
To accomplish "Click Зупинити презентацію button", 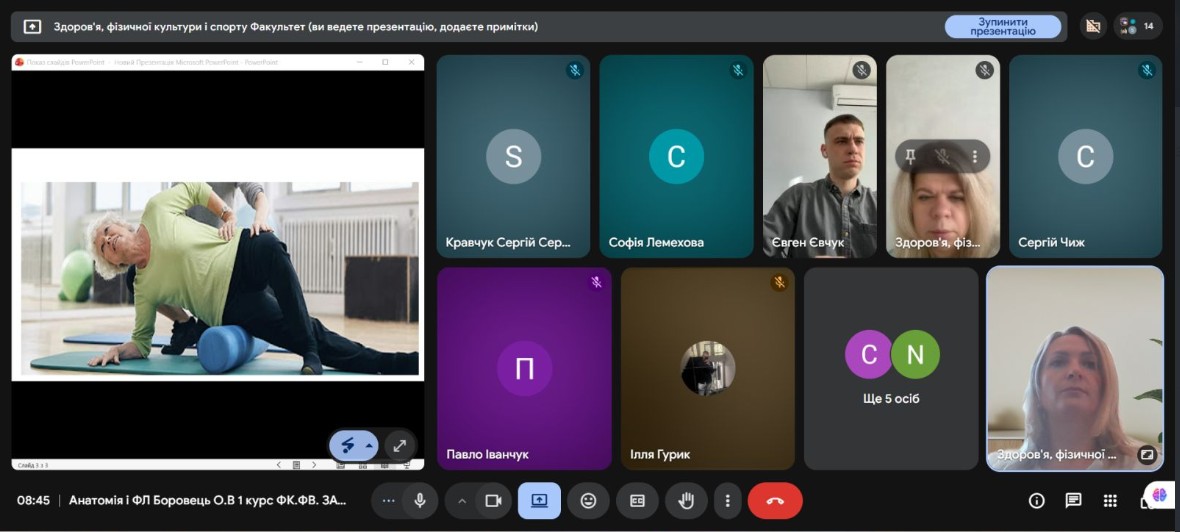I will click(1002, 26).
